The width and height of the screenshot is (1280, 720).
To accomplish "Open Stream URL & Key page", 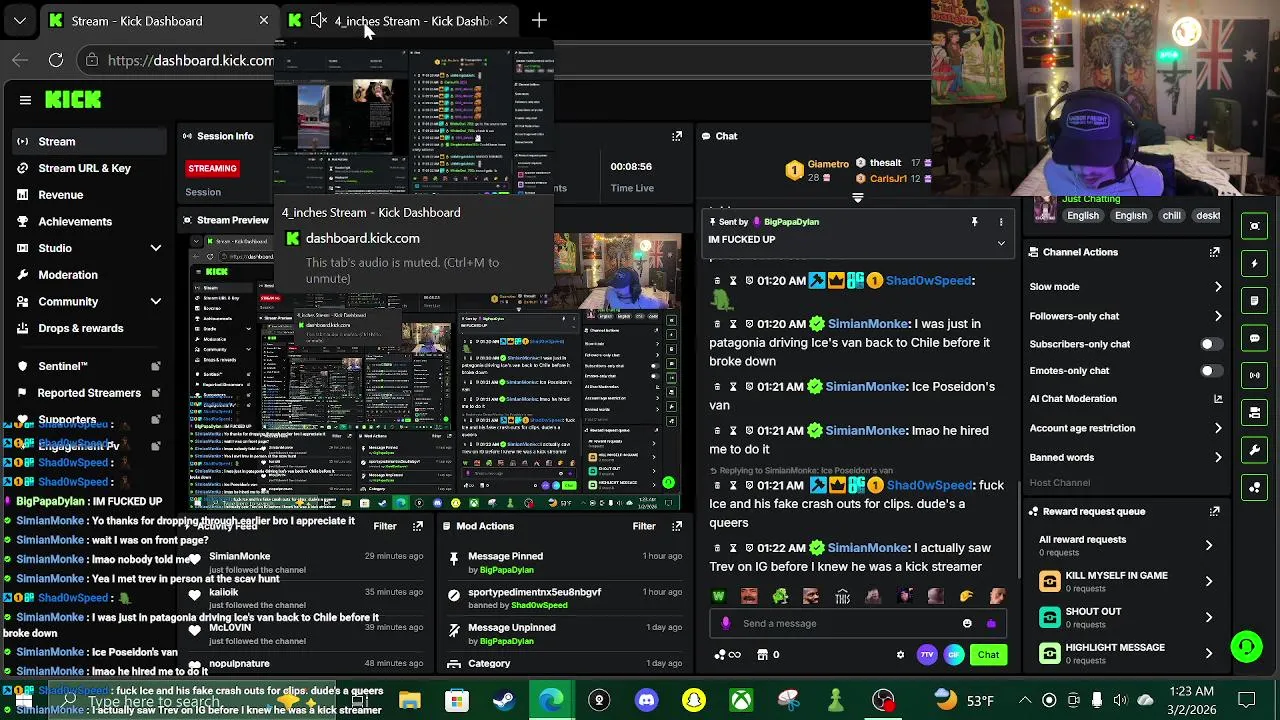I will (87, 168).
